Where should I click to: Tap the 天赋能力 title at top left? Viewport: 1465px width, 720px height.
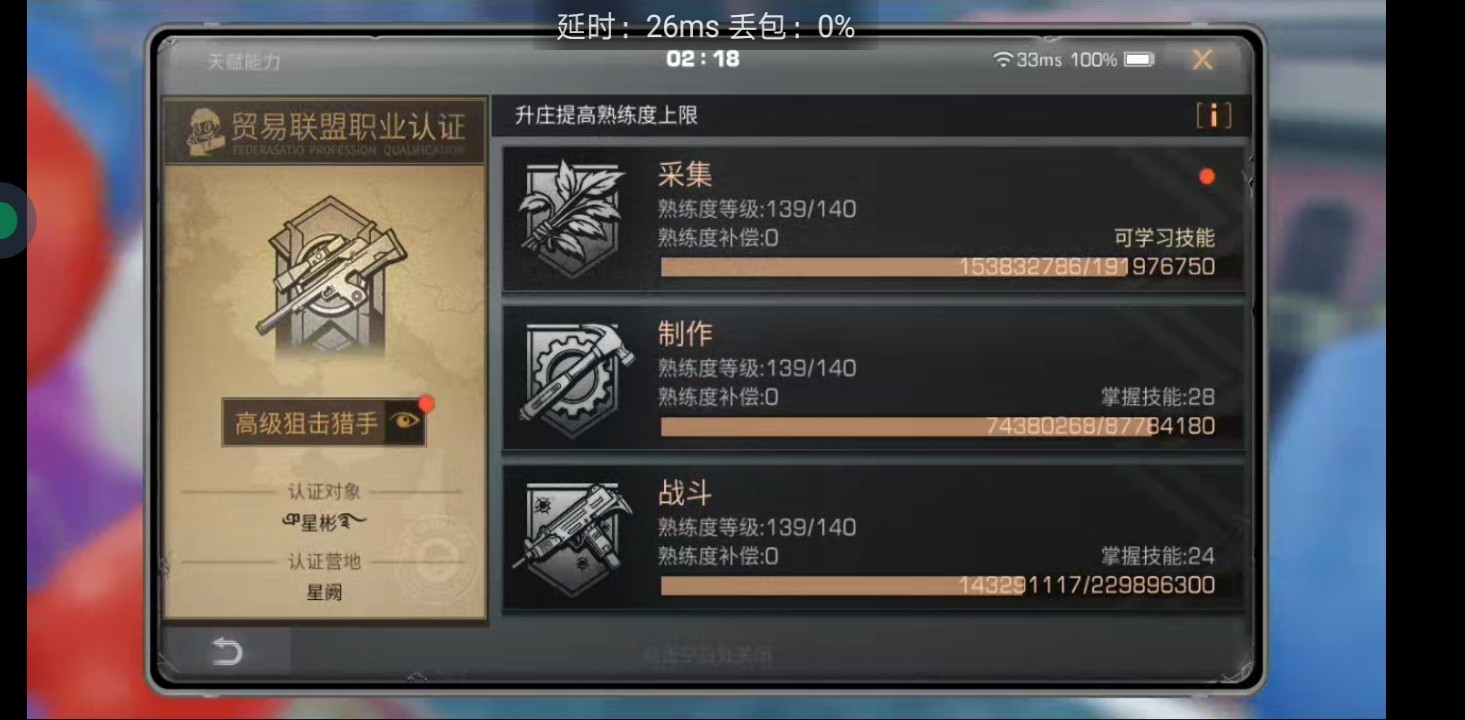click(243, 61)
